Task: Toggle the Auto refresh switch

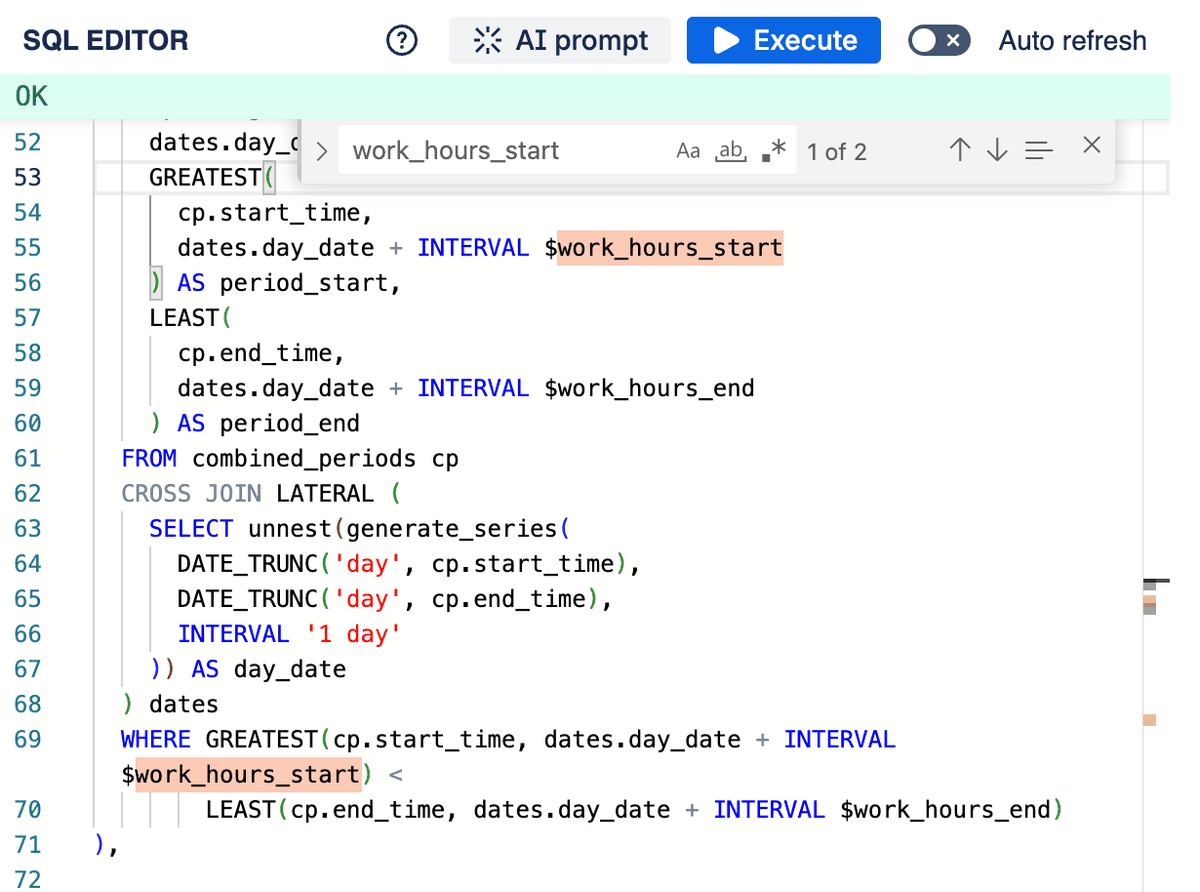Action: pos(939,41)
